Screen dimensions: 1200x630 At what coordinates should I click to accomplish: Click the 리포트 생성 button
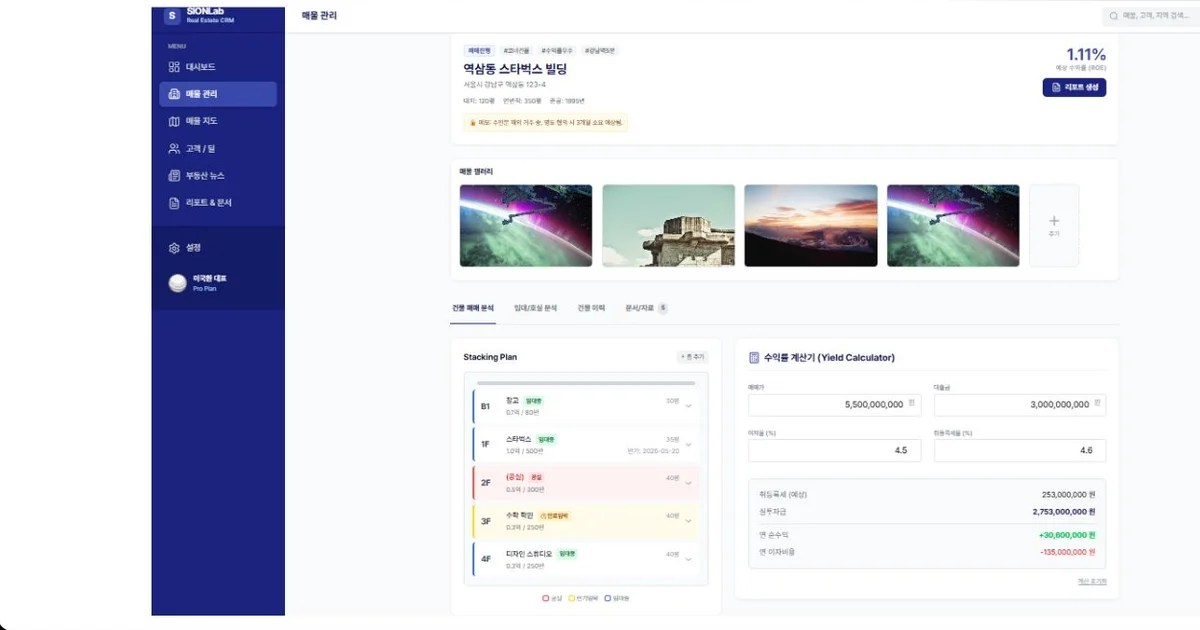[1074, 88]
